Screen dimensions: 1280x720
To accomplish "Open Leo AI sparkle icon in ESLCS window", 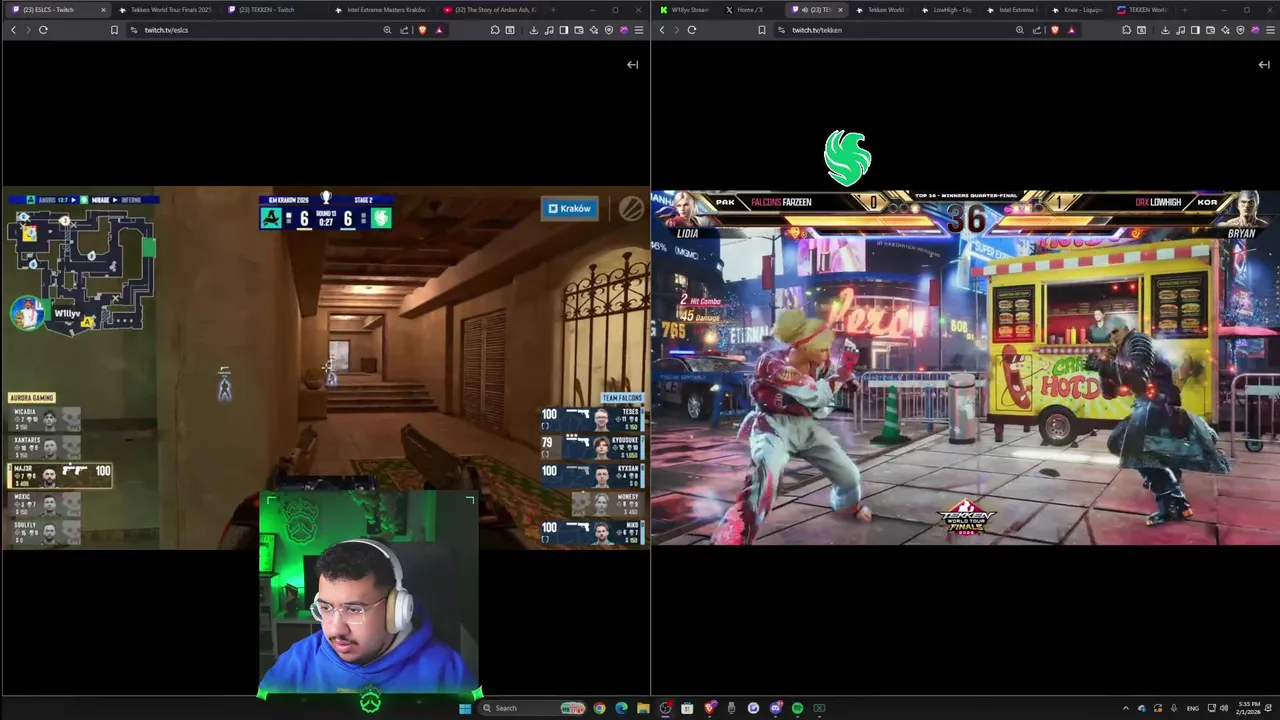I will pos(594,30).
